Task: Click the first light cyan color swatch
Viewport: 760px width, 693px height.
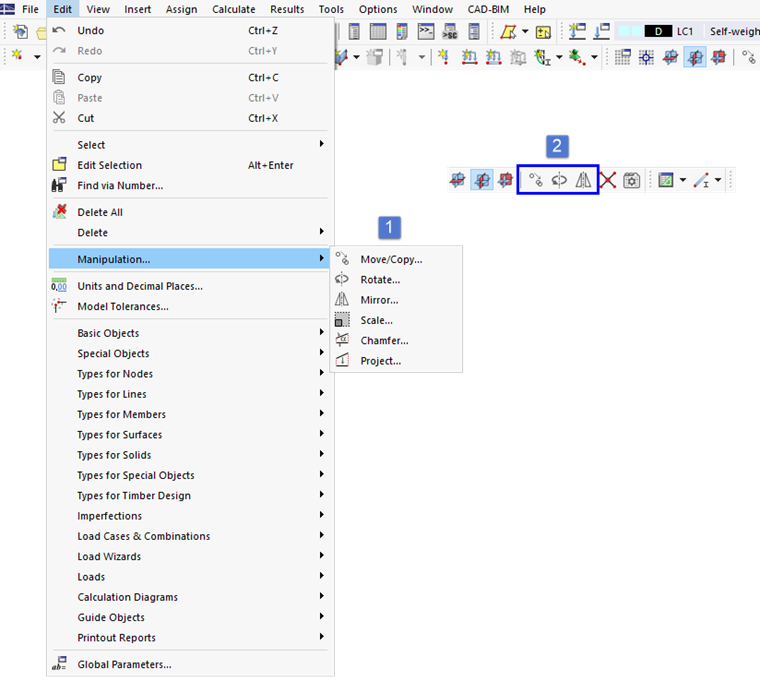Action: pyautogui.click(x=624, y=32)
